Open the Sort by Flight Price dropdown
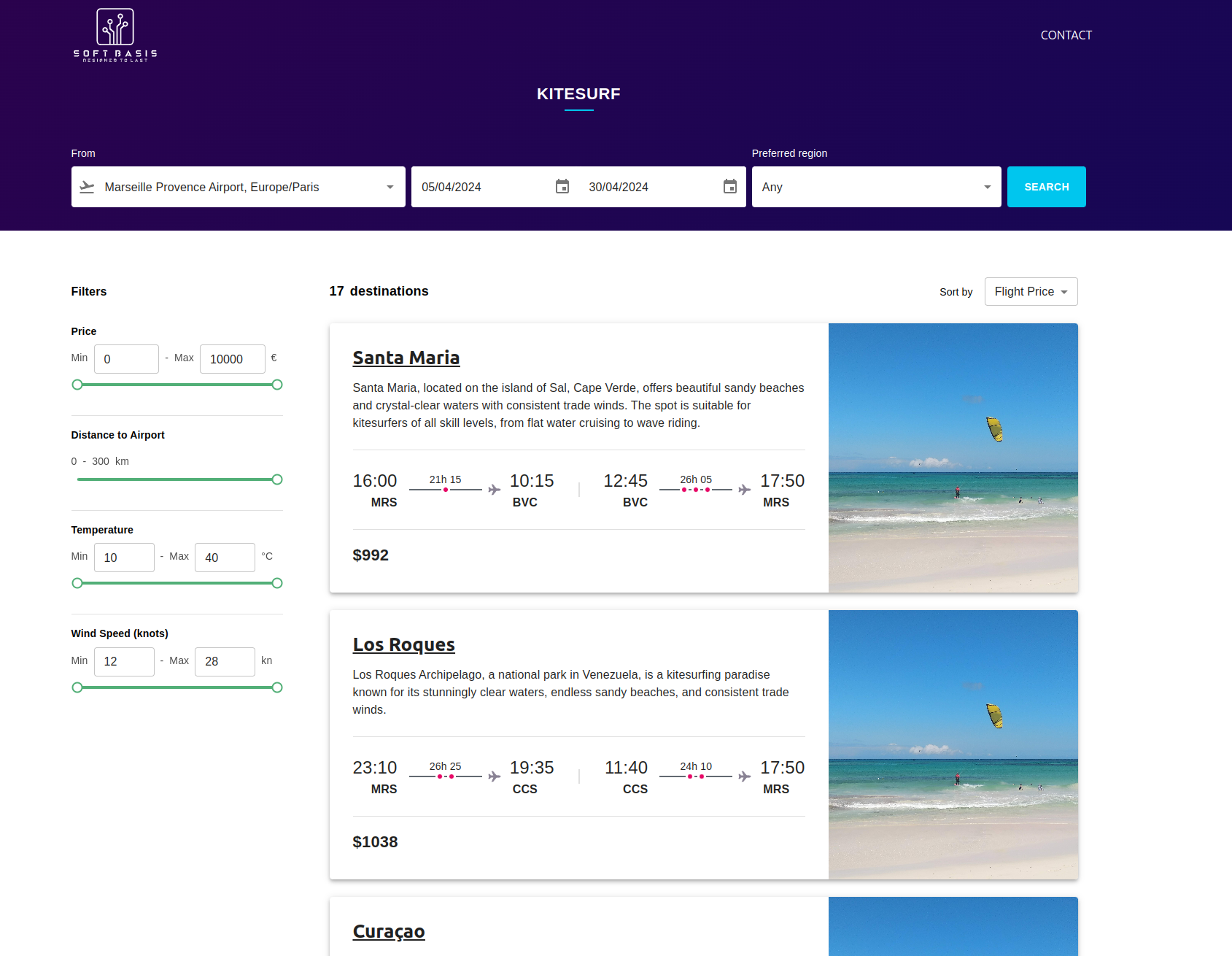1232x956 pixels. tap(1030, 292)
